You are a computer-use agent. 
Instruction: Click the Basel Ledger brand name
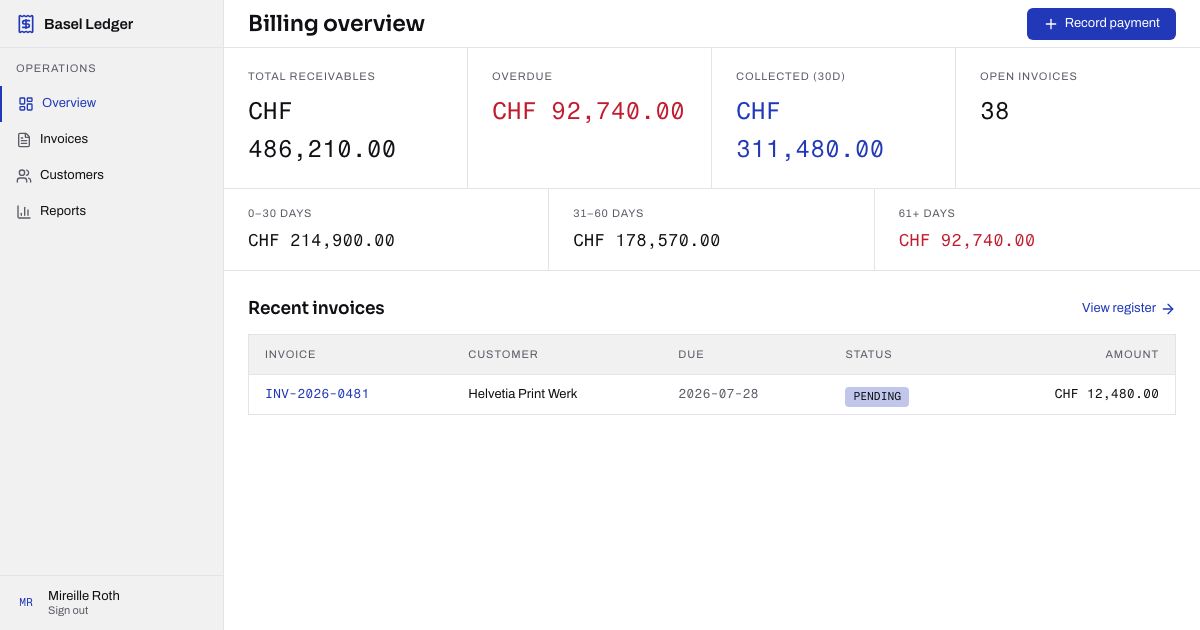tap(88, 24)
